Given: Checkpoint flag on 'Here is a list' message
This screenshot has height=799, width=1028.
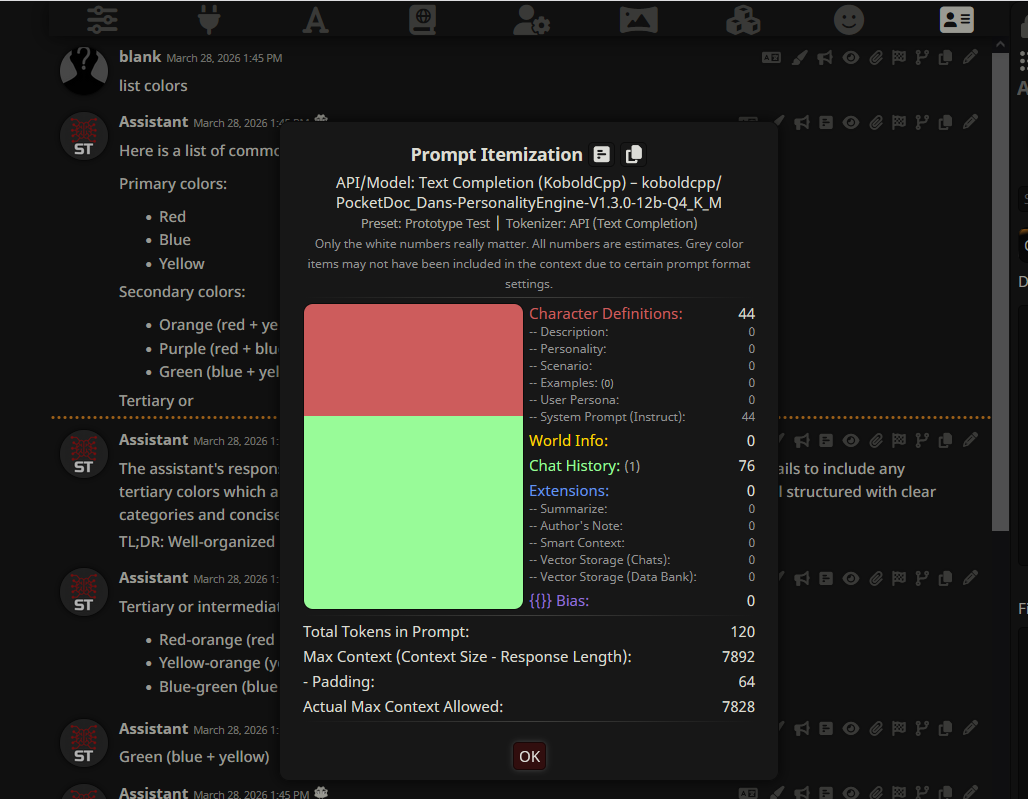Looking at the screenshot, I should pyautogui.click(x=899, y=123).
